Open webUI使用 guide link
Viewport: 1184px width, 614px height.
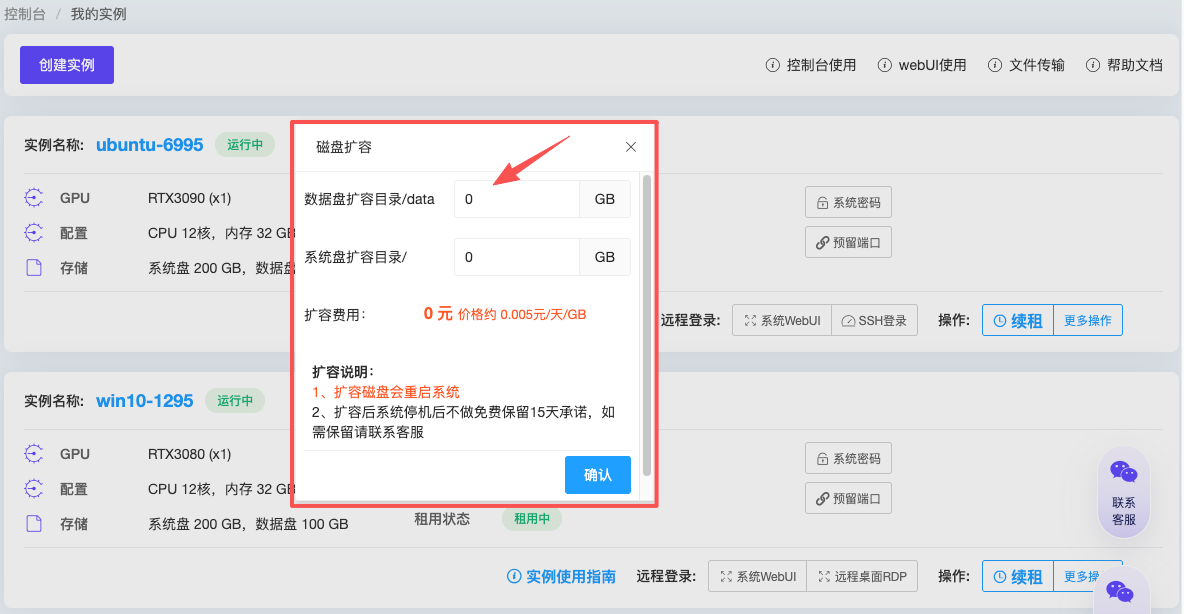(922, 65)
